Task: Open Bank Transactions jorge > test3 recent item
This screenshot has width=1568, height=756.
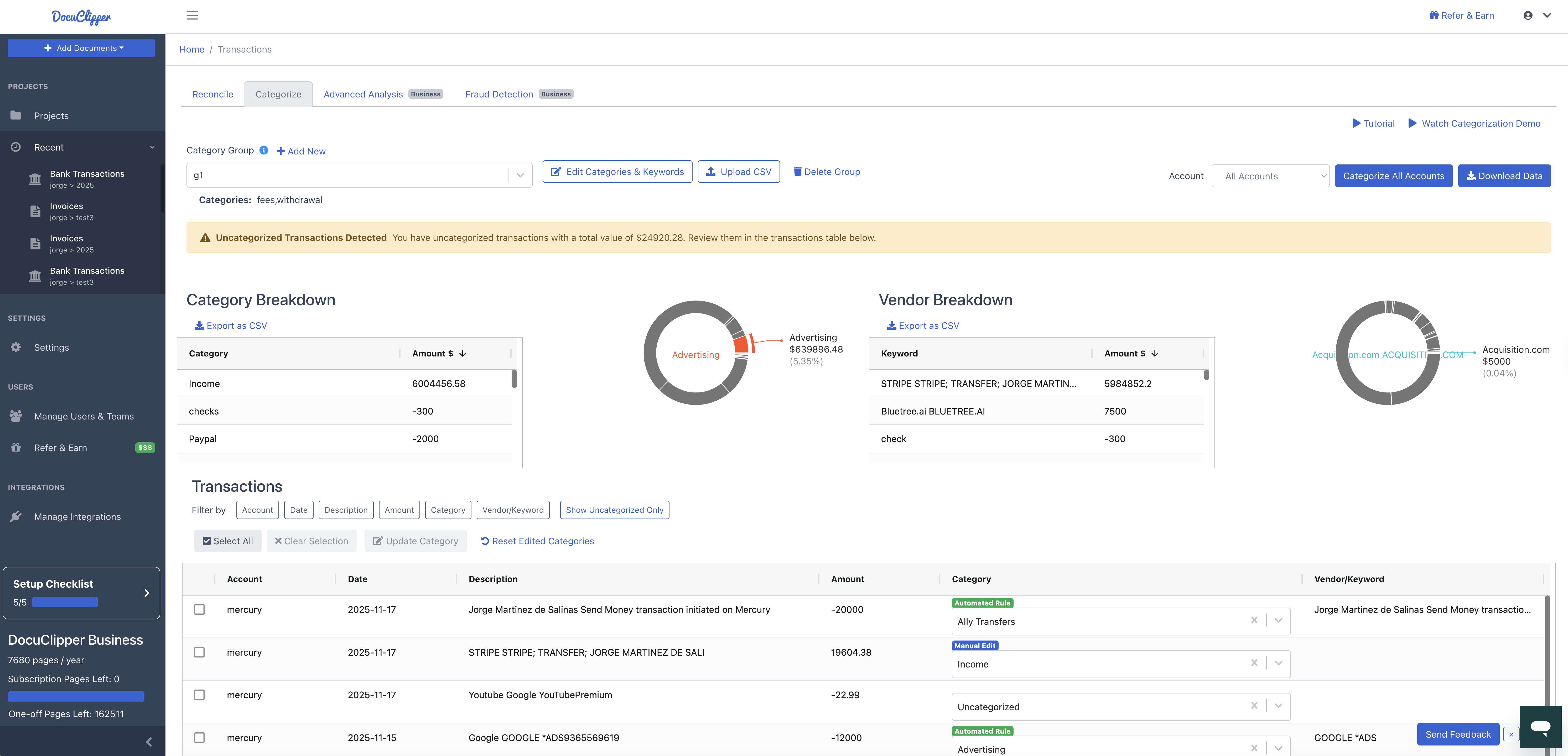Action: click(x=82, y=276)
